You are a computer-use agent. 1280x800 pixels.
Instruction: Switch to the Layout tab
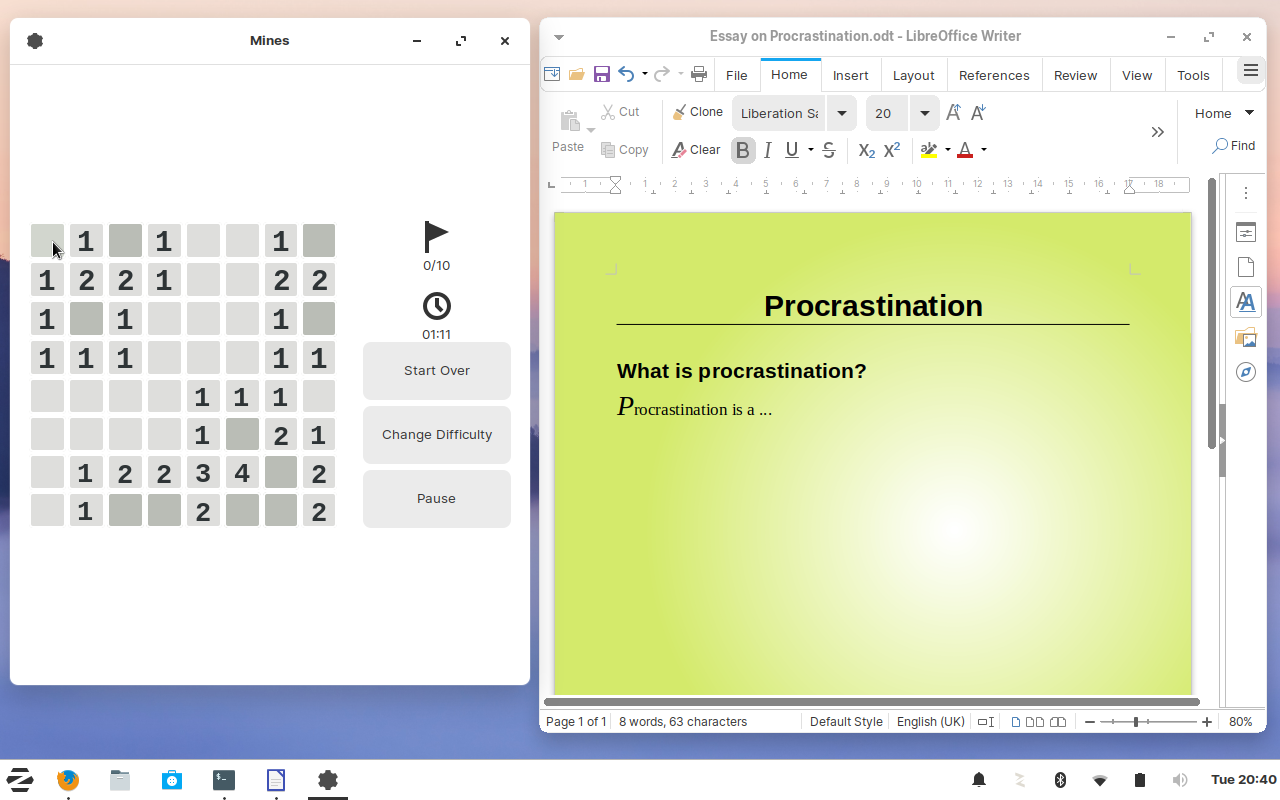click(913, 75)
